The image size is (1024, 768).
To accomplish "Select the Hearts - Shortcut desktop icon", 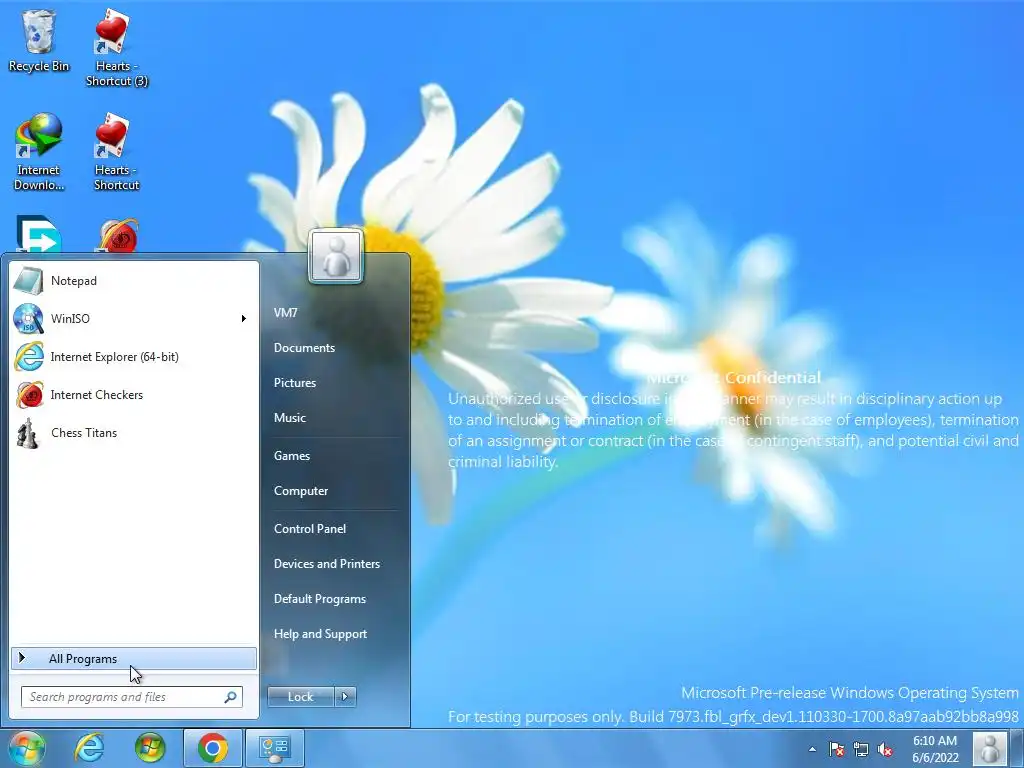I will (116, 152).
